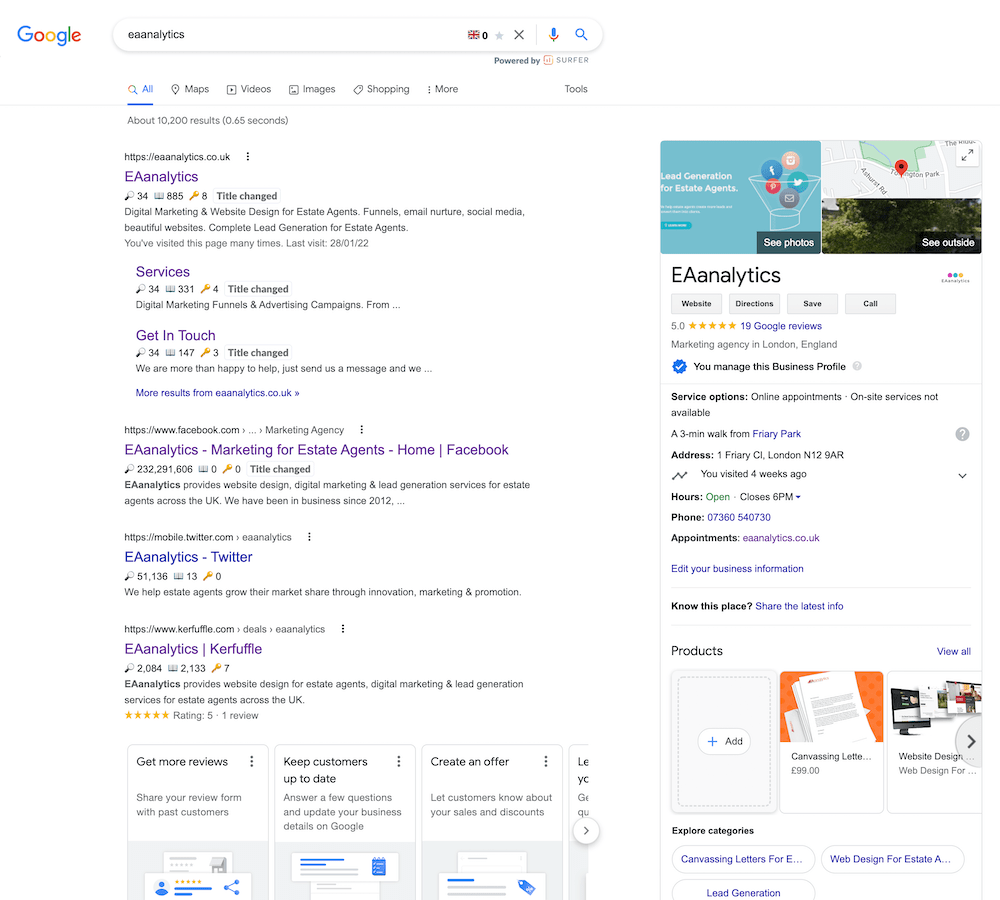This screenshot has height=900, width=1000.
Task: Click the Google logo
Action: click(x=49, y=35)
